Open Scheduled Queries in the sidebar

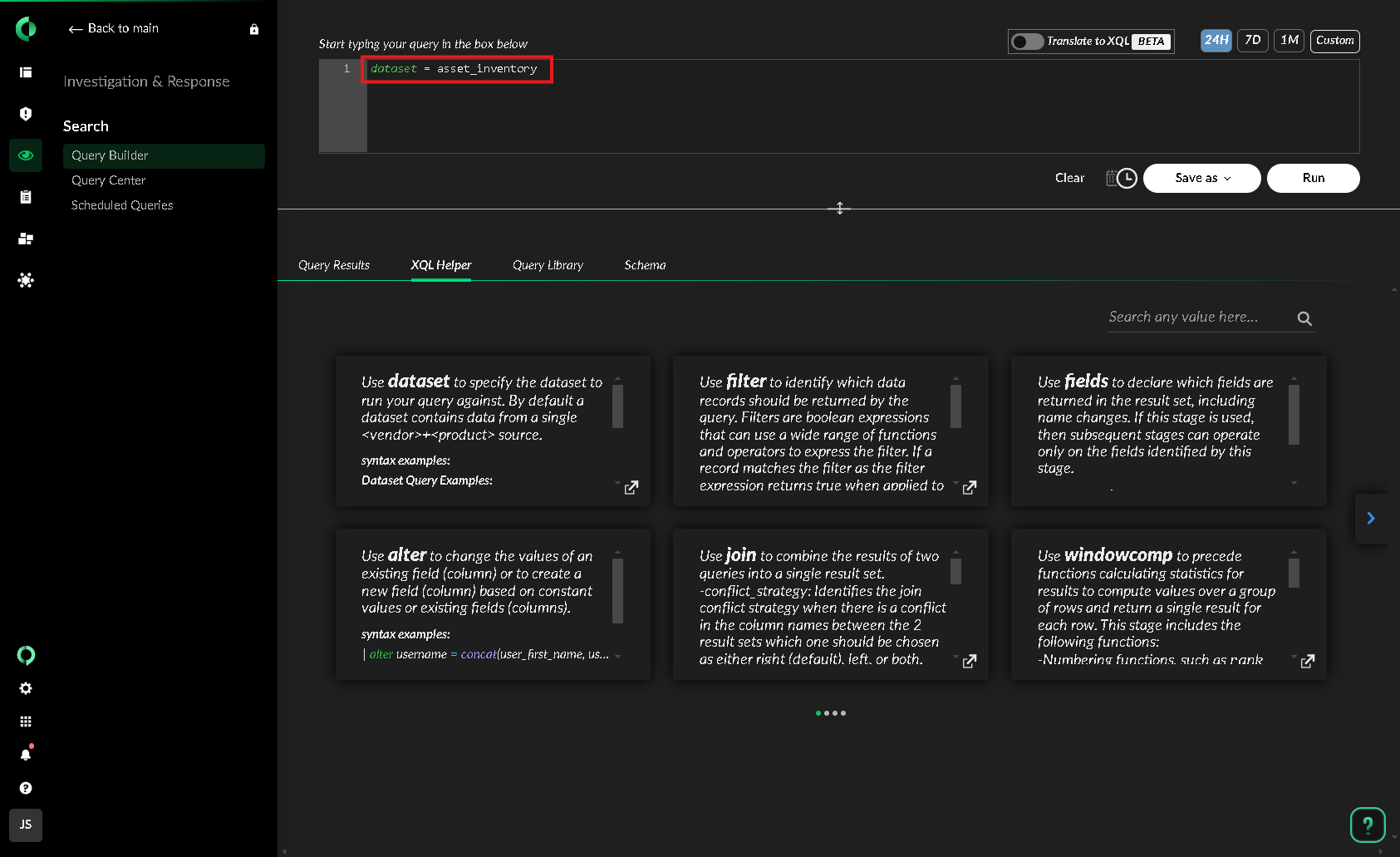point(122,205)
